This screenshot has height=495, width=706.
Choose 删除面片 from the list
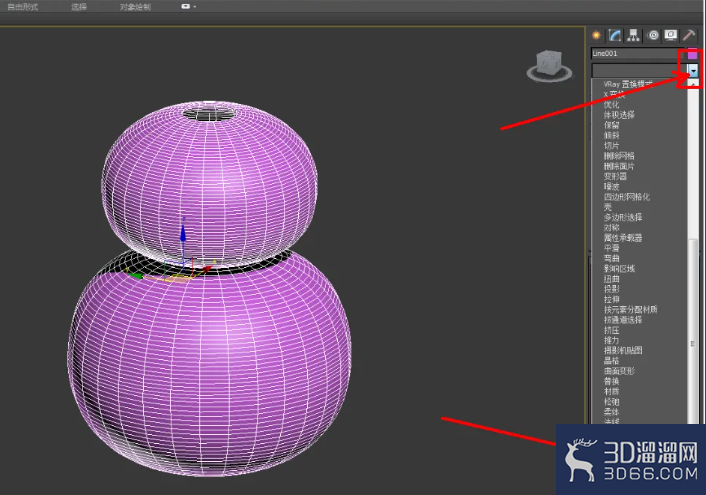pyautogui.click(x=619, y=166)
